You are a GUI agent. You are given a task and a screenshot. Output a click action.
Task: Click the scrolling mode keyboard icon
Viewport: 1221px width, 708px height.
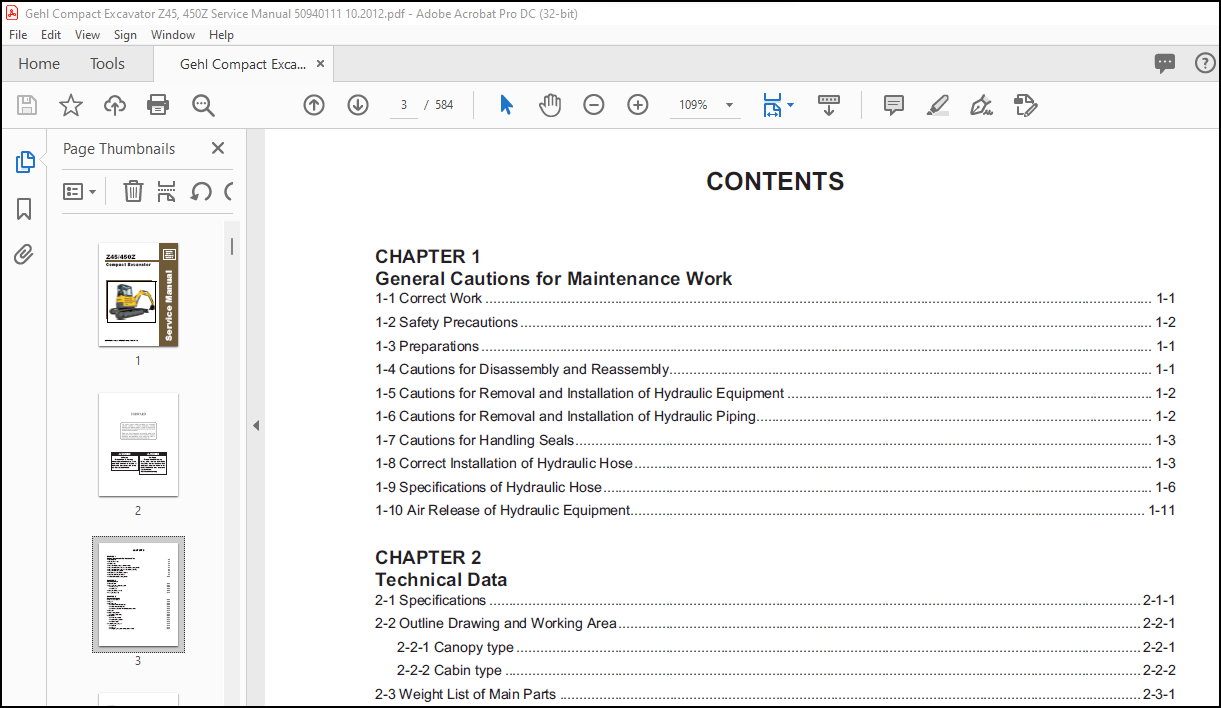coord(829,105)
